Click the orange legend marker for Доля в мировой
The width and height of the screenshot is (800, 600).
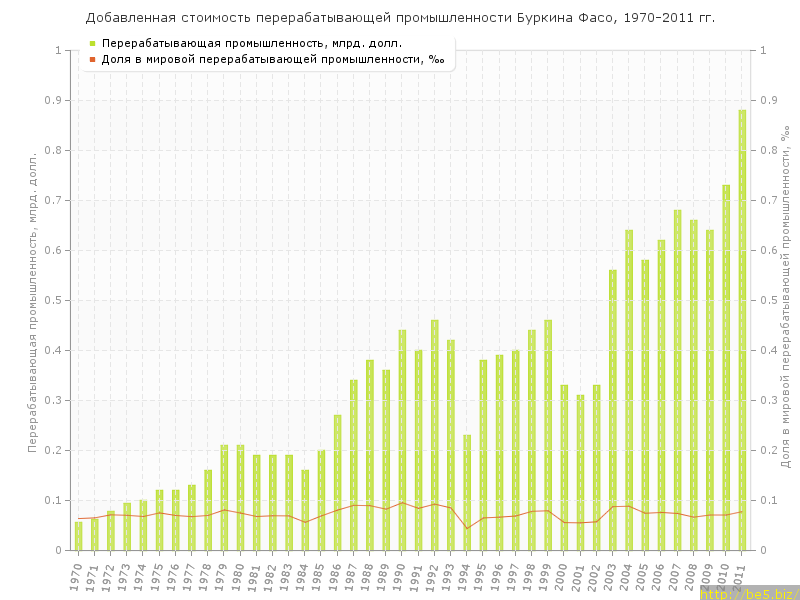[92, 60]
